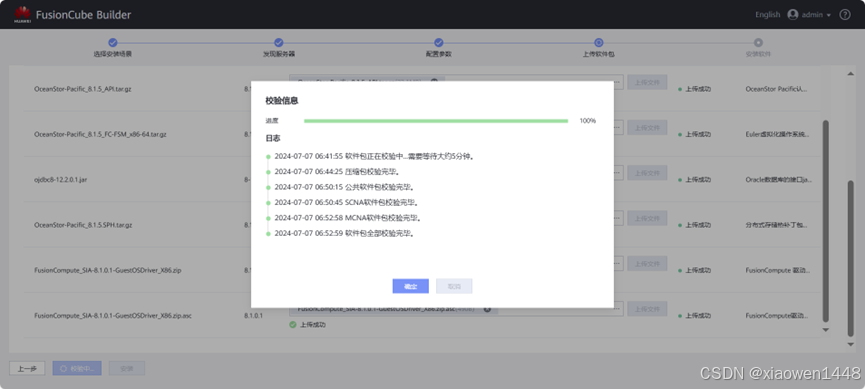Screen dimensions: 865x389
Task: Select file name OceanStor-Pacific_8.1.5_API.tar.gz
Action: (83, 89)
